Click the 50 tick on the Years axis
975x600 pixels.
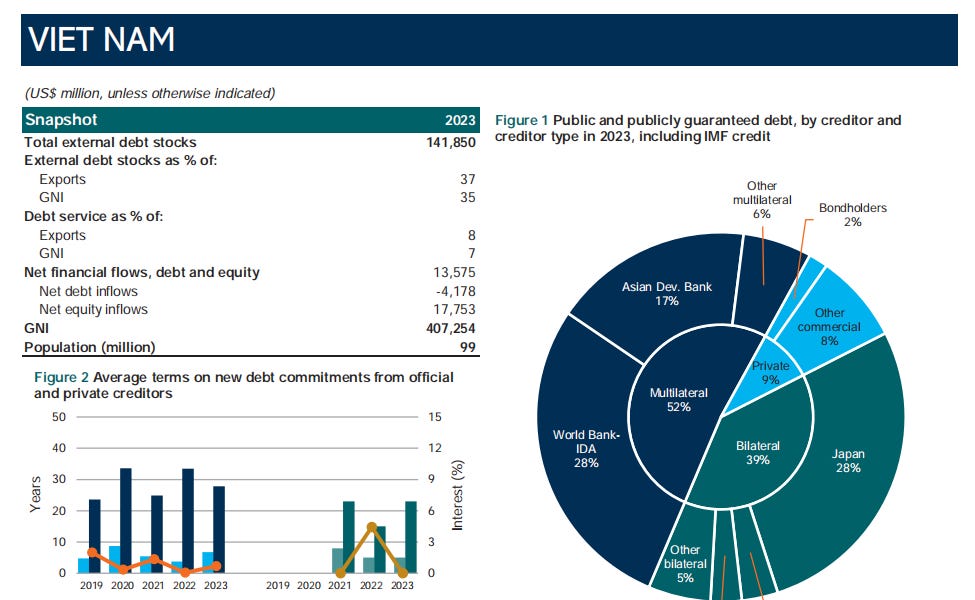58,417
